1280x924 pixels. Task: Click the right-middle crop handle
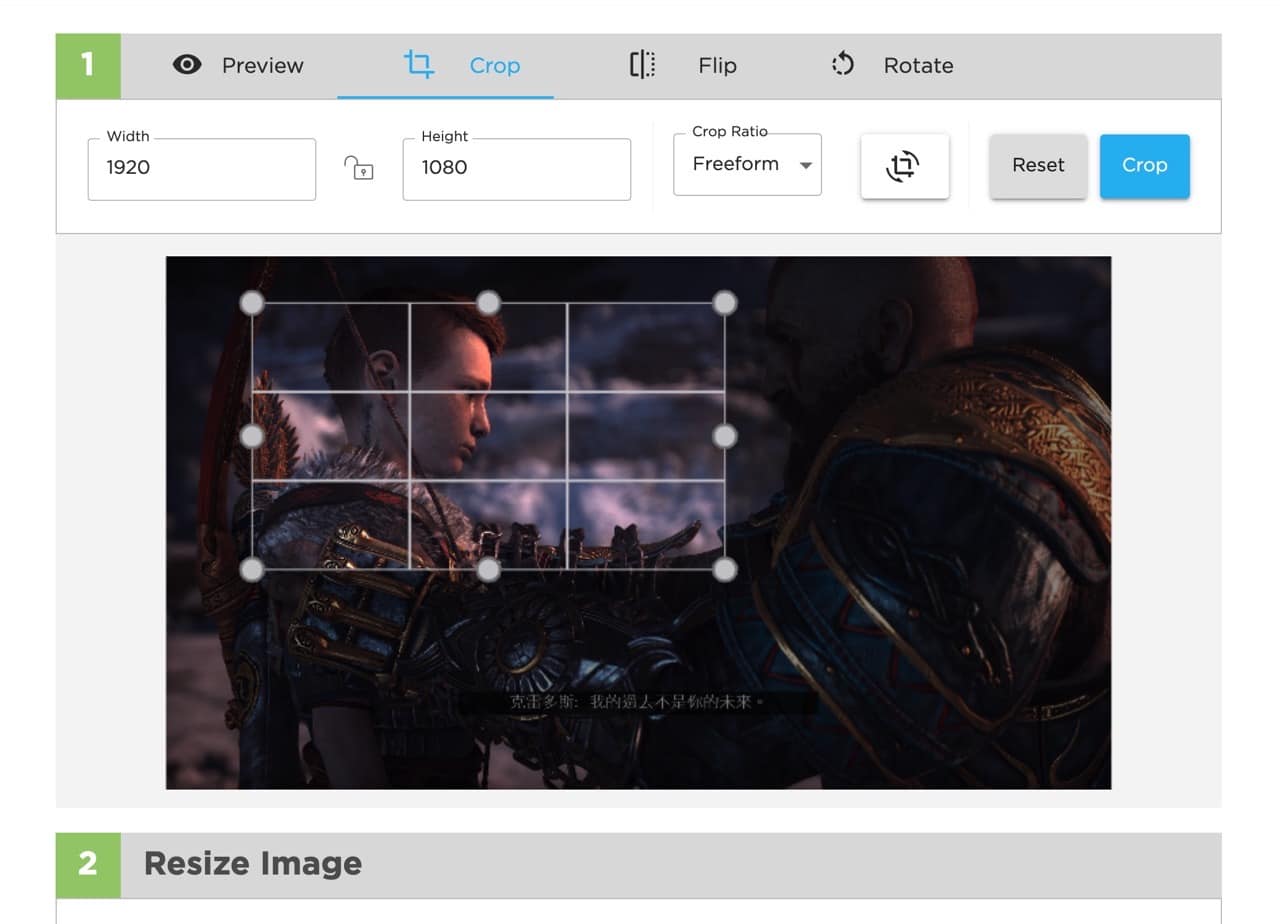pyautogui.click(x=725, y=436)
